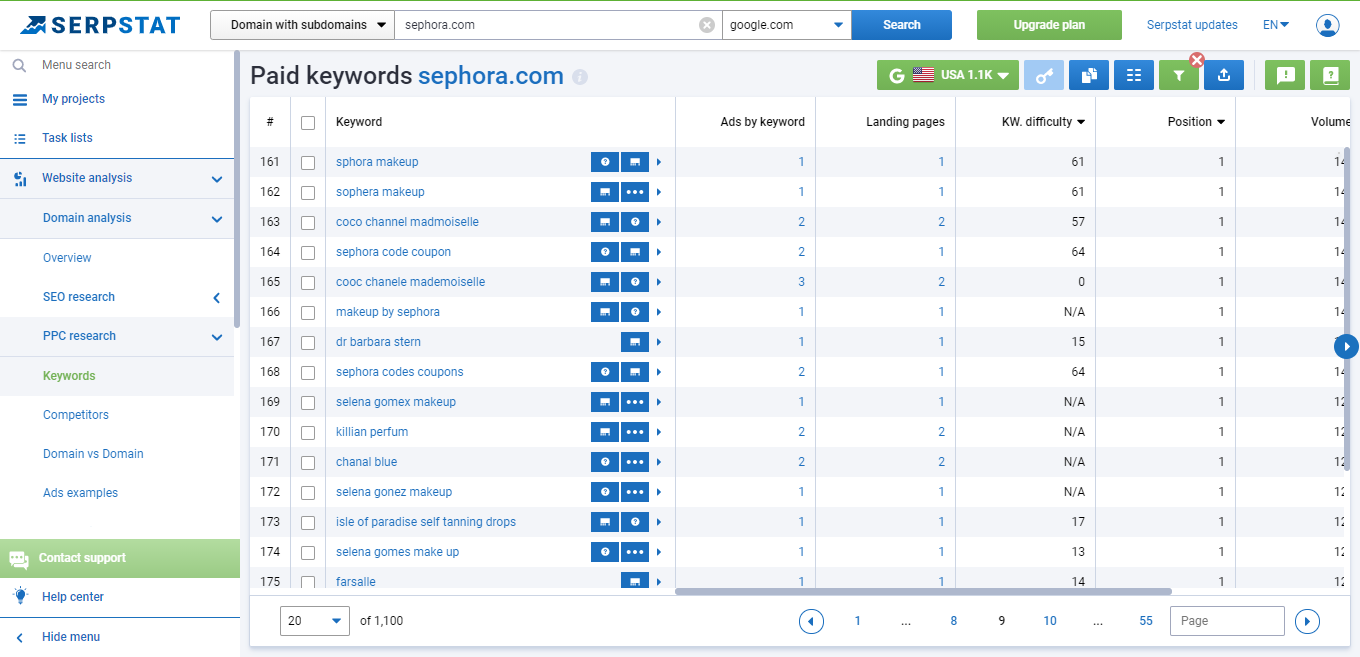Viewport: 1360px width, 657px height.
Task: Click Contact support button
Action: point(120,558)
